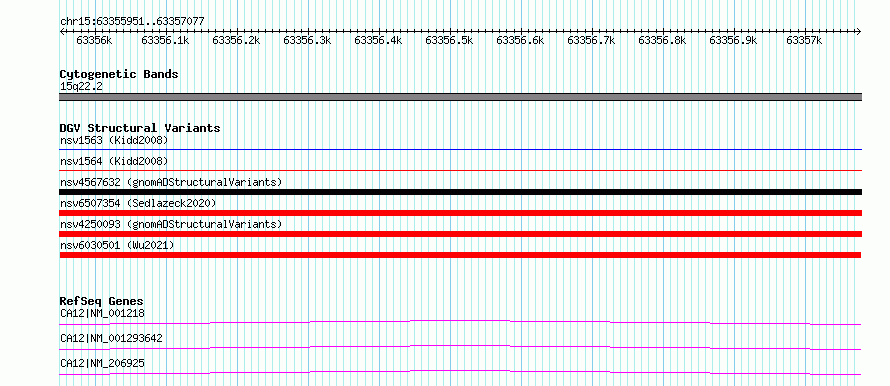The height and width of the screenshot is (386, 890).
Task: Click the magenta CA12|NM_001293642 gene line
Action: point(460,347)
